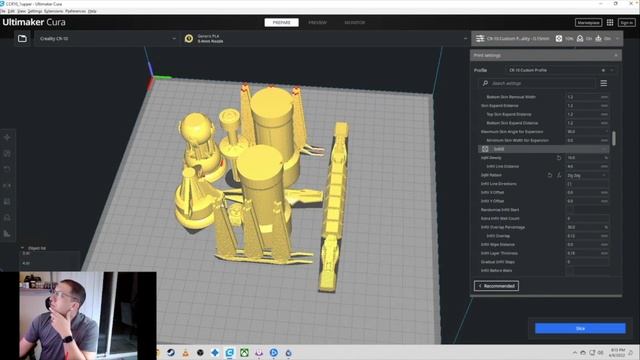Select the Mirror tool in left toolbar
The image size is (640, 360).
[7, 186]
